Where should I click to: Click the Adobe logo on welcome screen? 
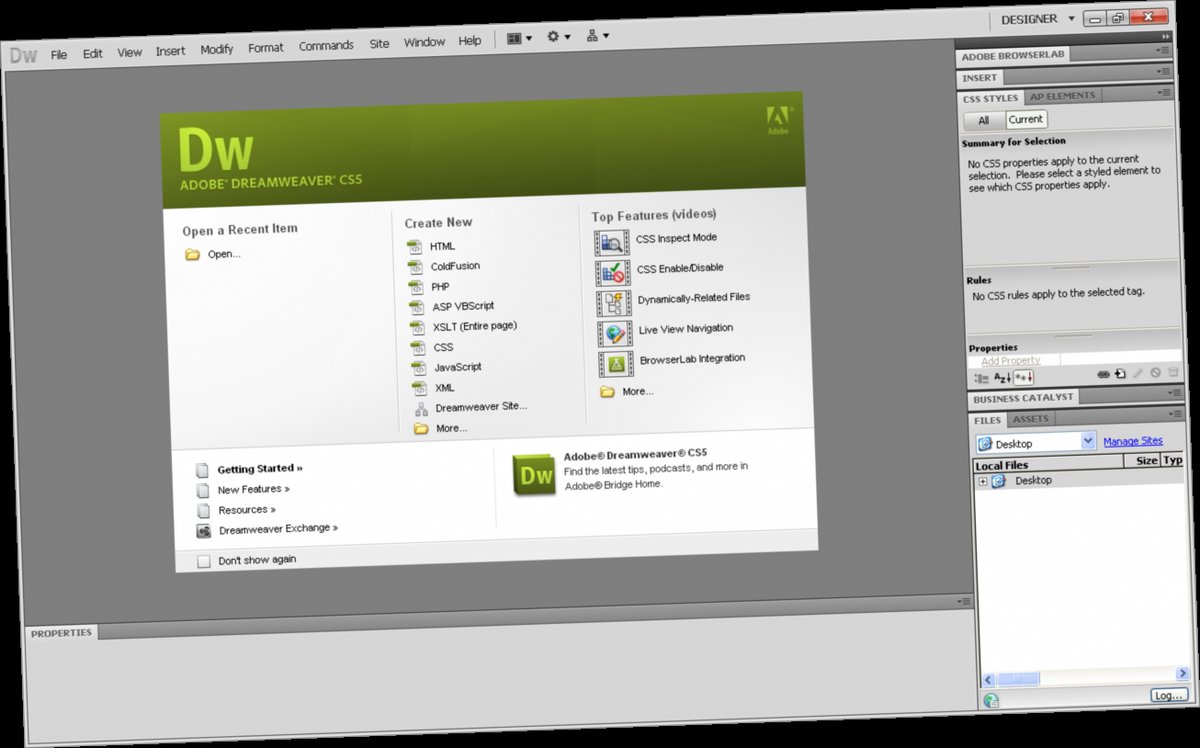778,119
